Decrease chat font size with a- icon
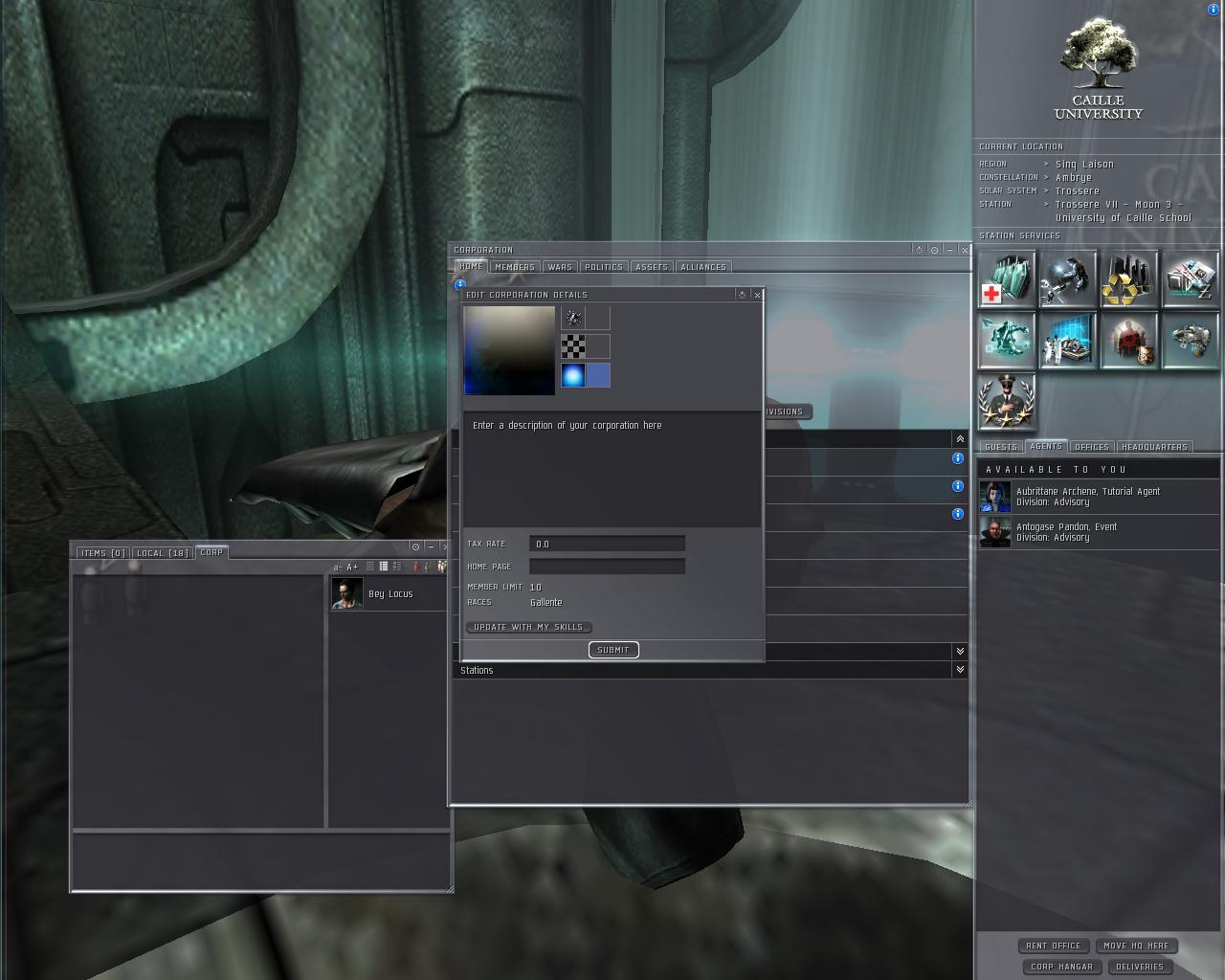The image size is (1225, 980). [338, 568]
